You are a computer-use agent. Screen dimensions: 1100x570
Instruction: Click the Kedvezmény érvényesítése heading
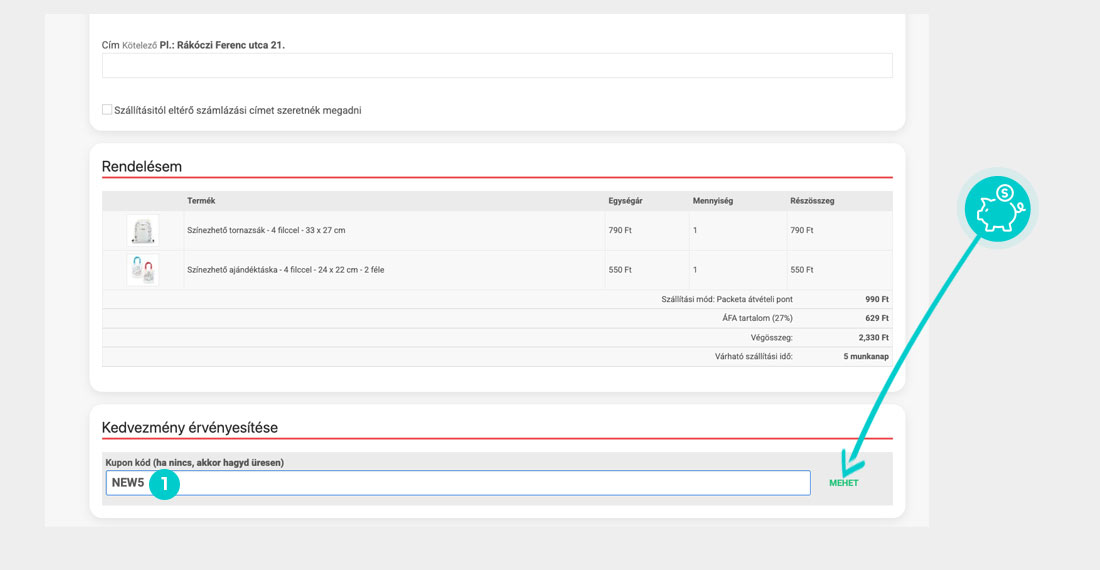[x=190, y=428]
